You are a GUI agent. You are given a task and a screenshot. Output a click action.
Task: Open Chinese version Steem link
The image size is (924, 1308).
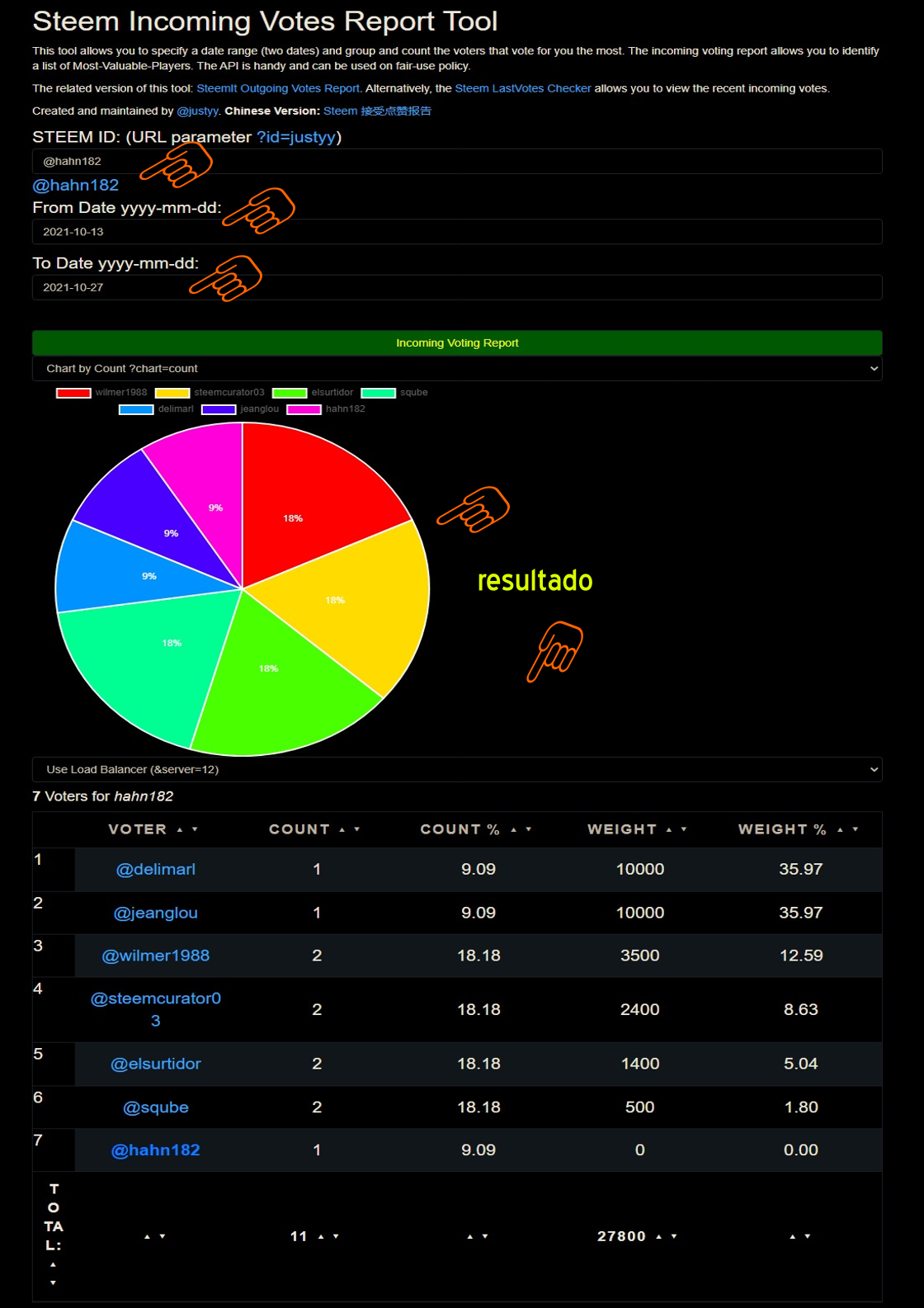coord(377,111)
